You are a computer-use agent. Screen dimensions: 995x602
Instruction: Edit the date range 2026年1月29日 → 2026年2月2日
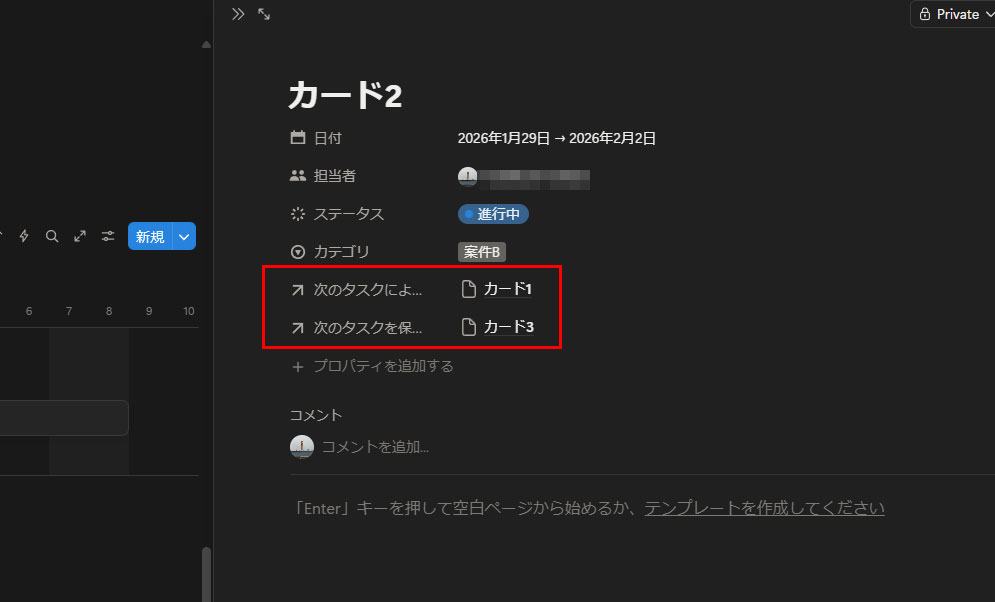[556, 138]
